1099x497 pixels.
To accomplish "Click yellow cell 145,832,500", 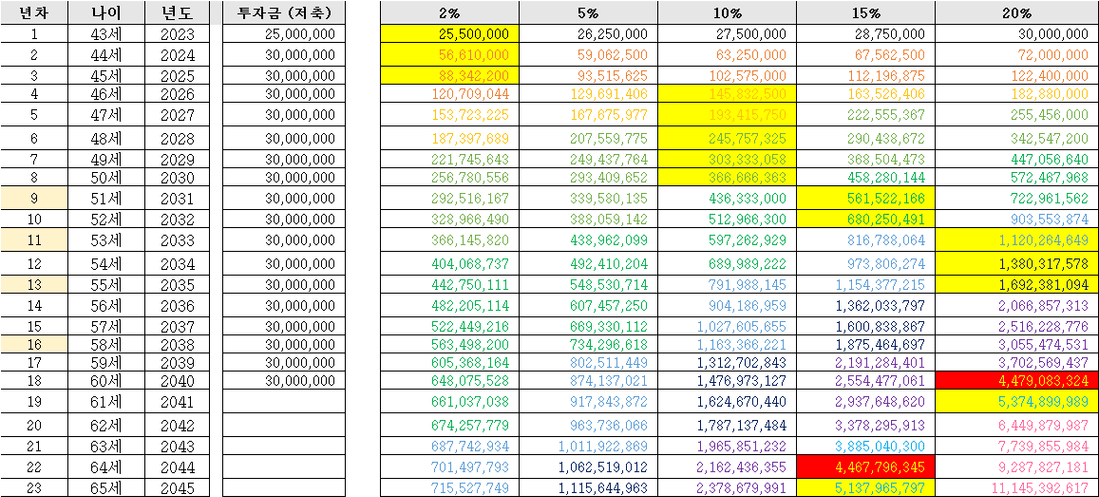I will pos(728,94).
